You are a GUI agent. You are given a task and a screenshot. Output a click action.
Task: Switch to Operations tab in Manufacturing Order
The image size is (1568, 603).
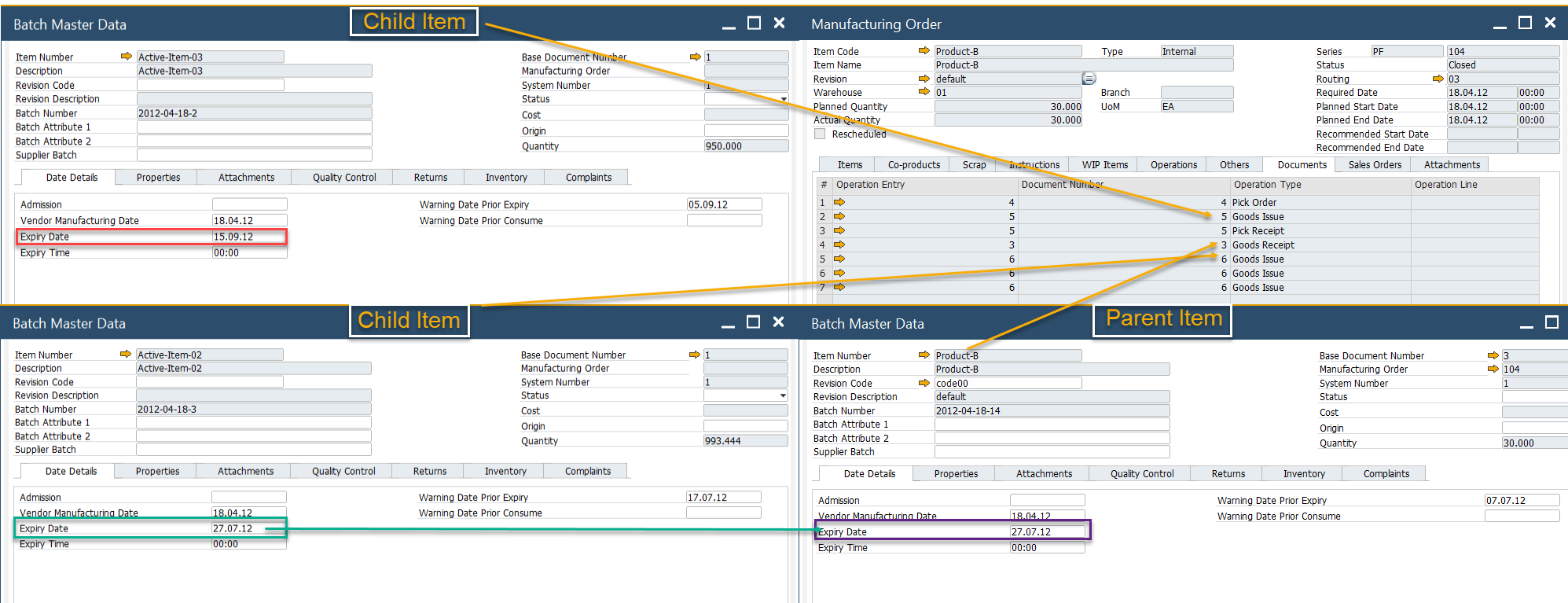(1173, 165)
